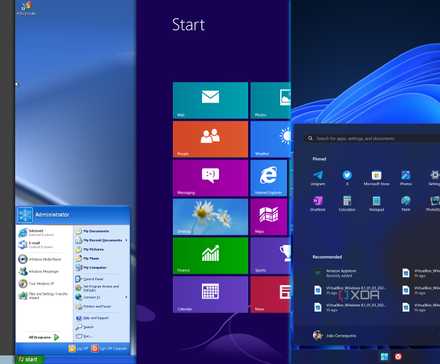Open the Weather tile
The image size is (440, 364).
tap(270, 139)
